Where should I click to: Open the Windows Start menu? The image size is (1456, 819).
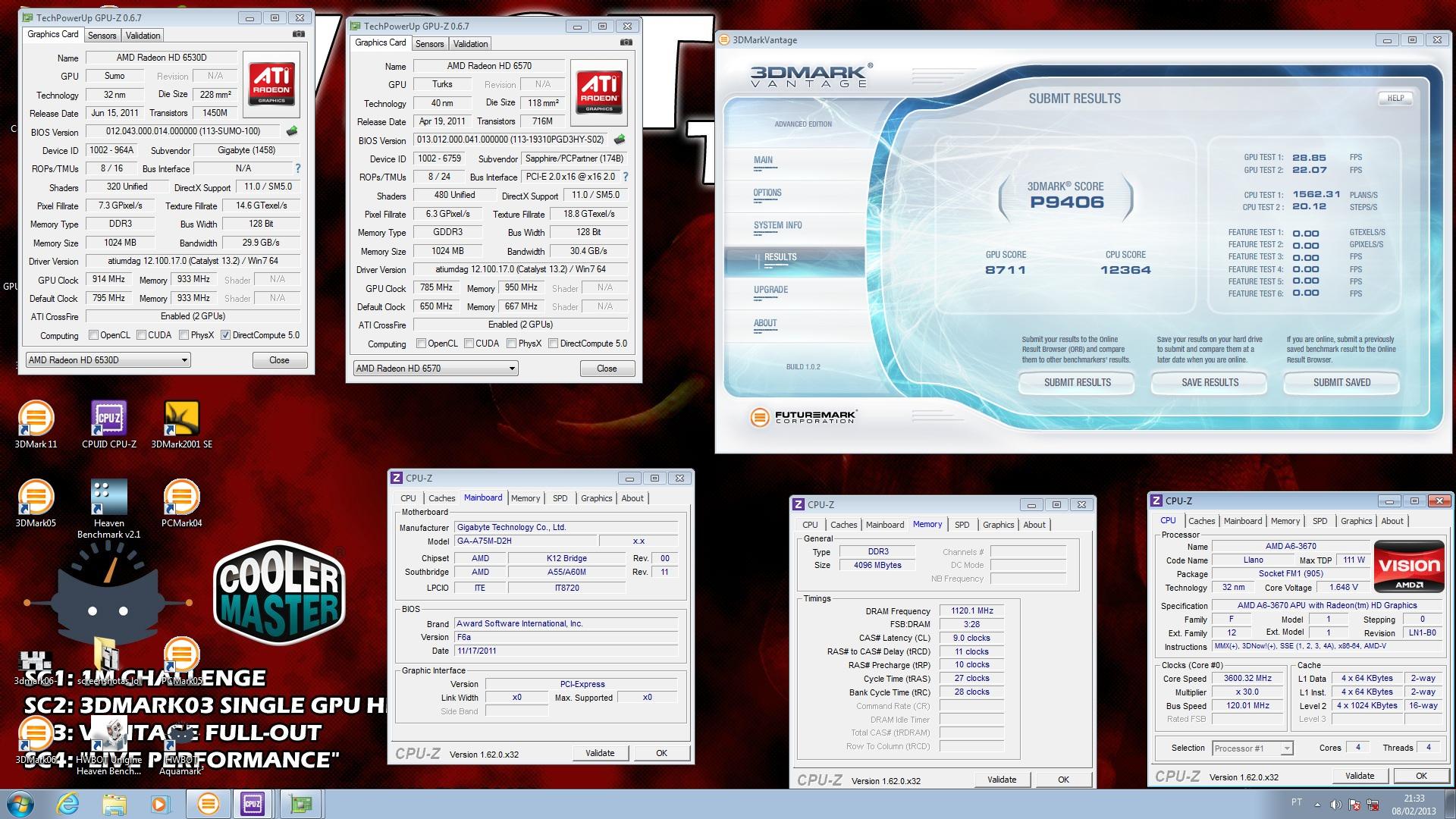(20, 804)
